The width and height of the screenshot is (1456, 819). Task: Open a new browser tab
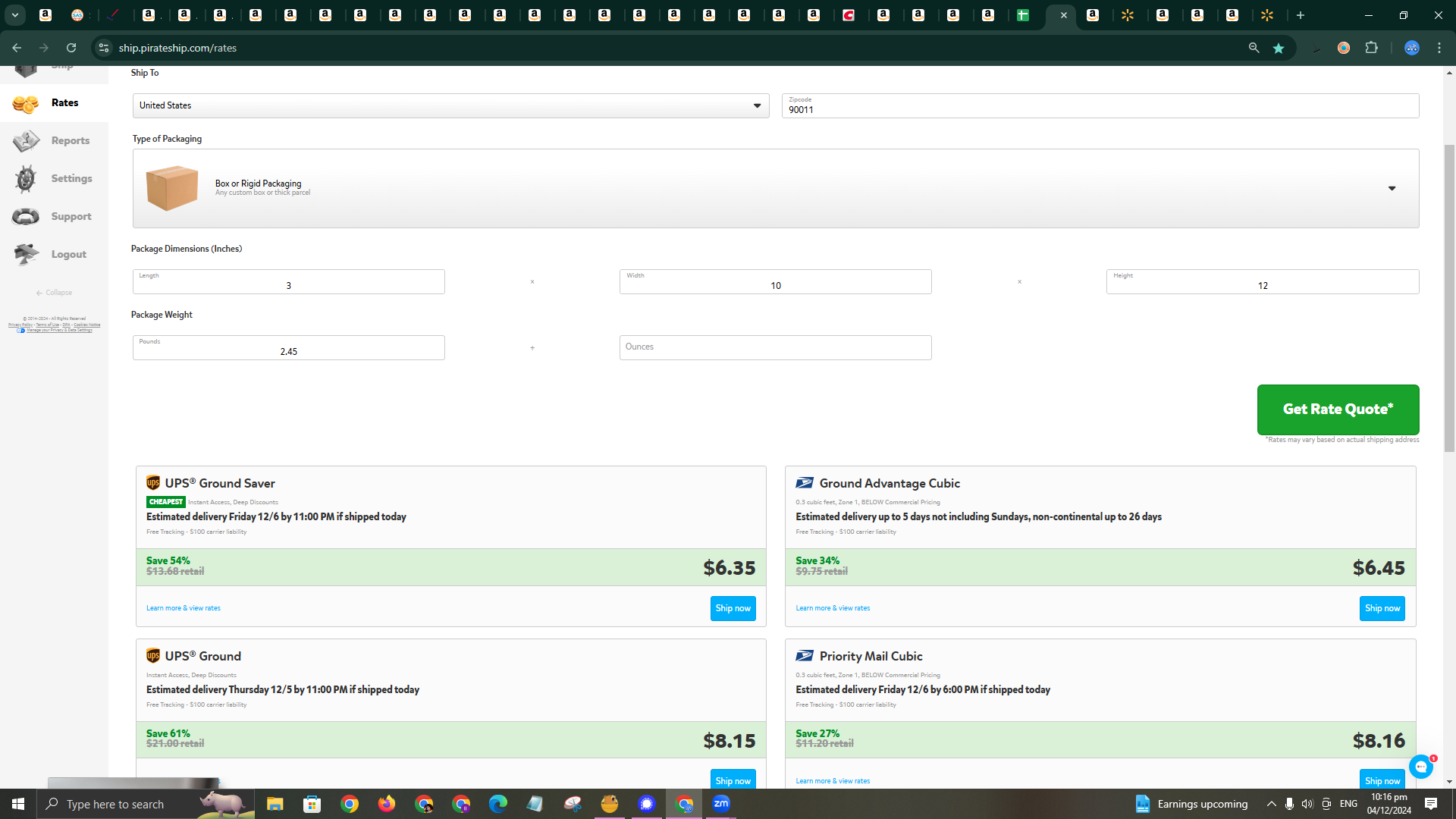[x=1301, y=15]
